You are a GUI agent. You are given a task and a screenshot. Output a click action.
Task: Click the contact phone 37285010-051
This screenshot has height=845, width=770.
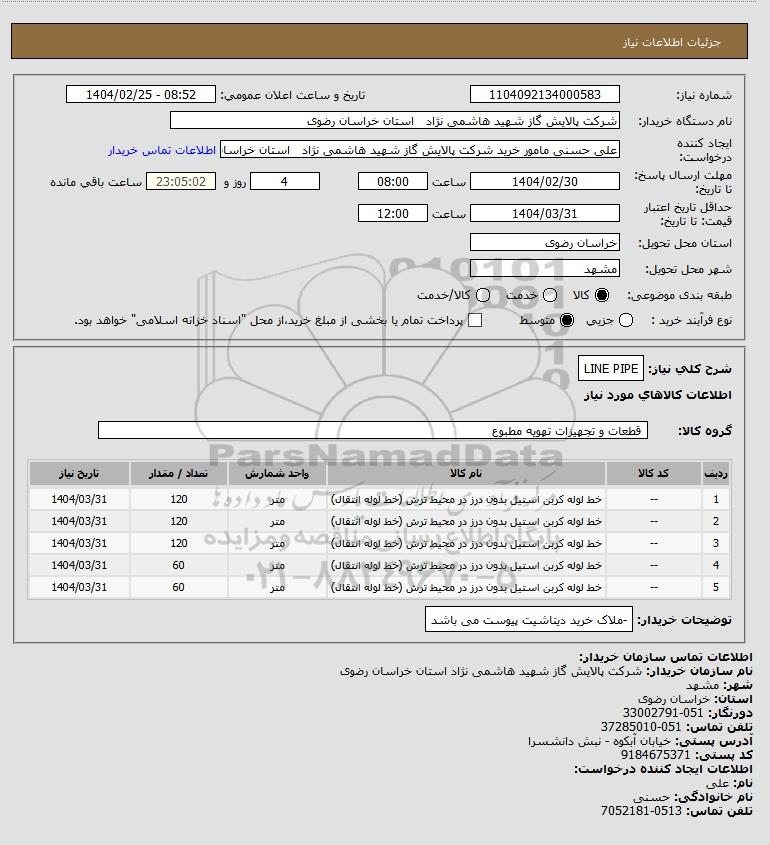pyautogui.click(x=641, y=727)
